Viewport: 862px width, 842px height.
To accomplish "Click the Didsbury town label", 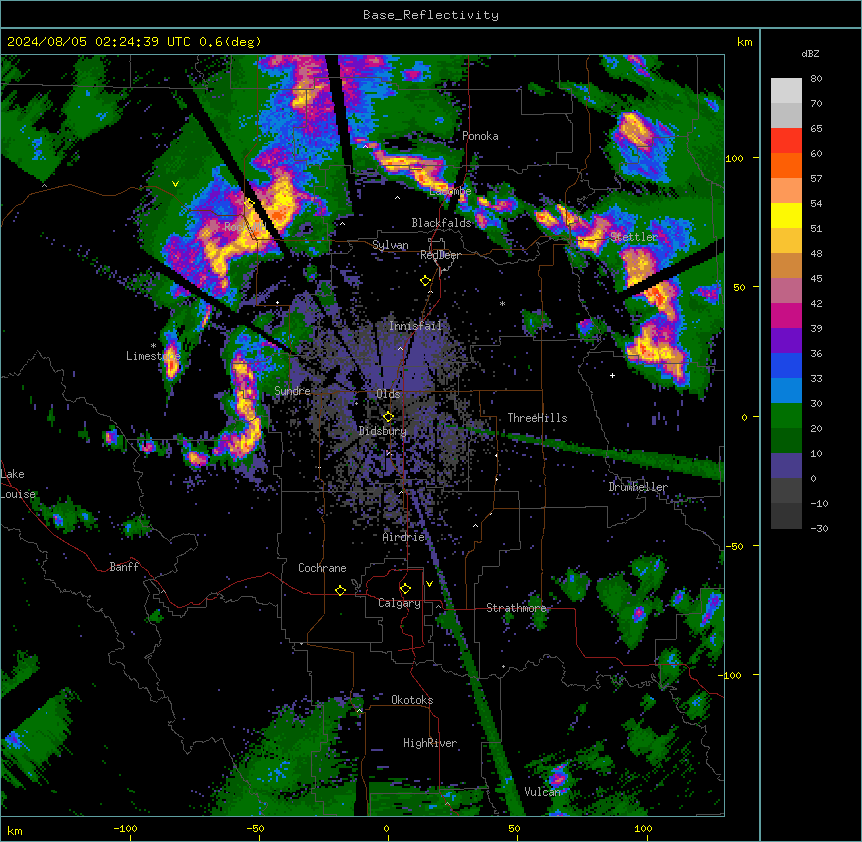I will [x=383, y=431].
